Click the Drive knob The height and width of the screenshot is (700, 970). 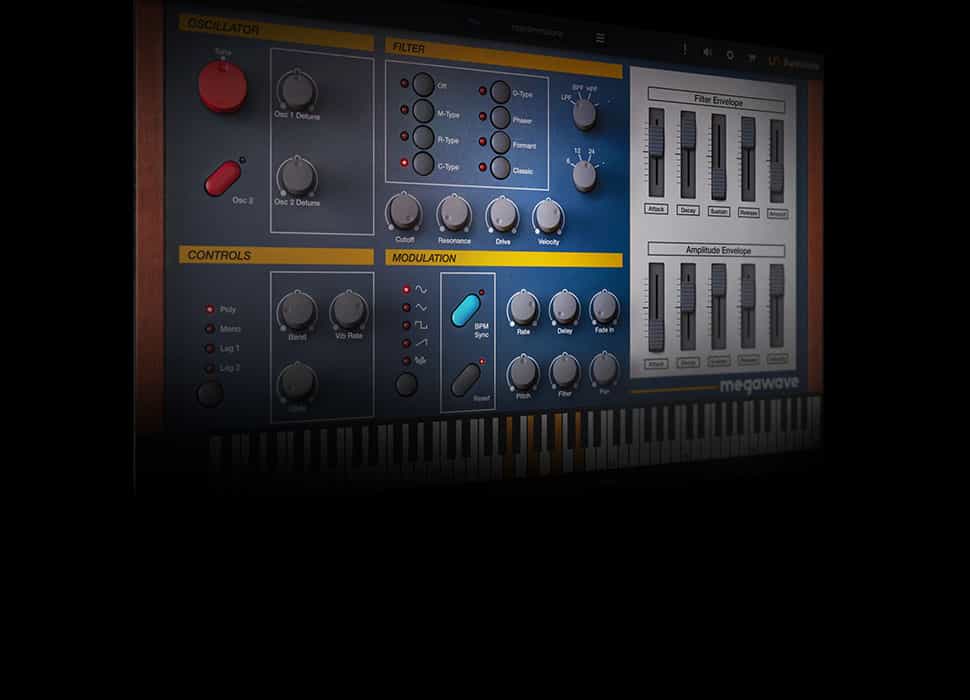coord(502,215)
